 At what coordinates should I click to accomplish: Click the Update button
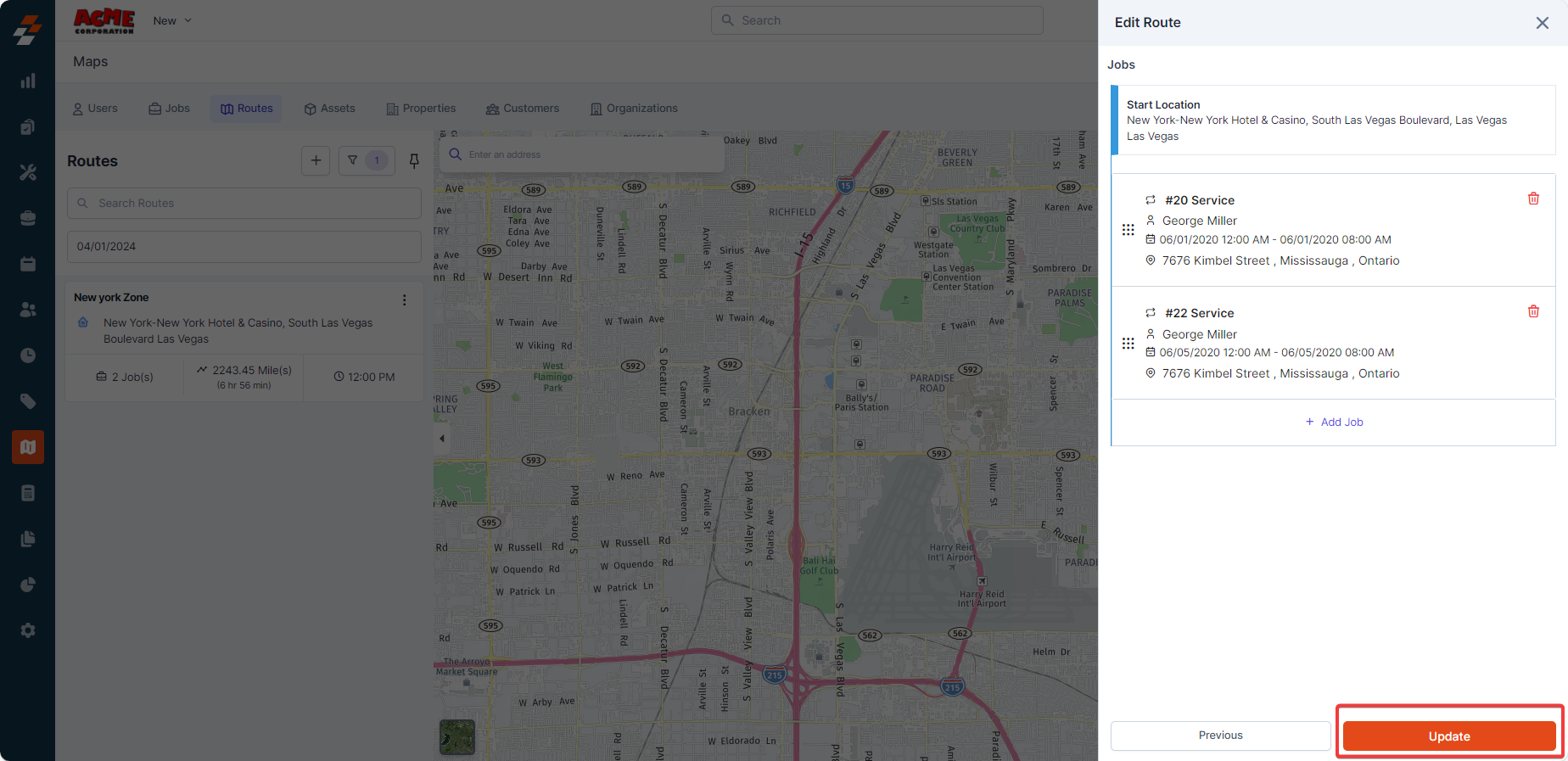pos(1448,736)
